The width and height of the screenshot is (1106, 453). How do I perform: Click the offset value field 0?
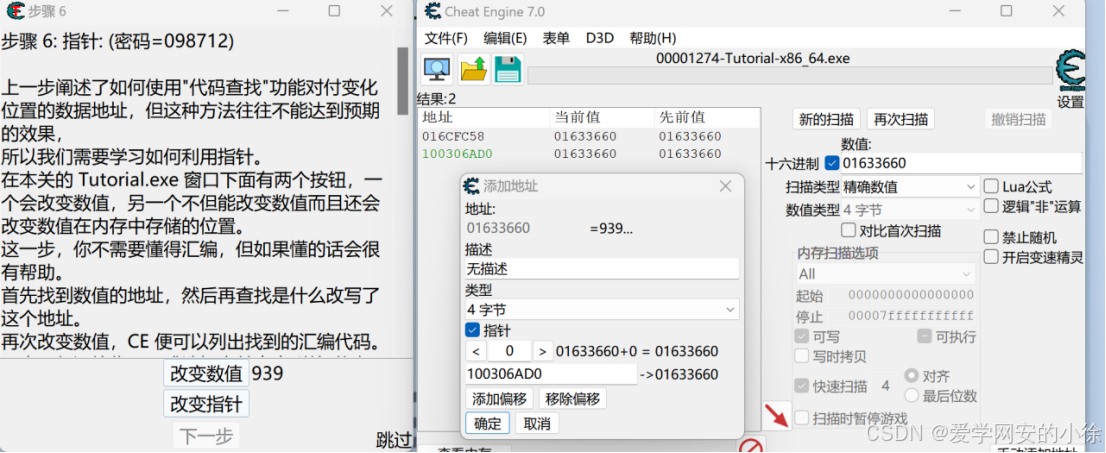(x=509, y=351)
